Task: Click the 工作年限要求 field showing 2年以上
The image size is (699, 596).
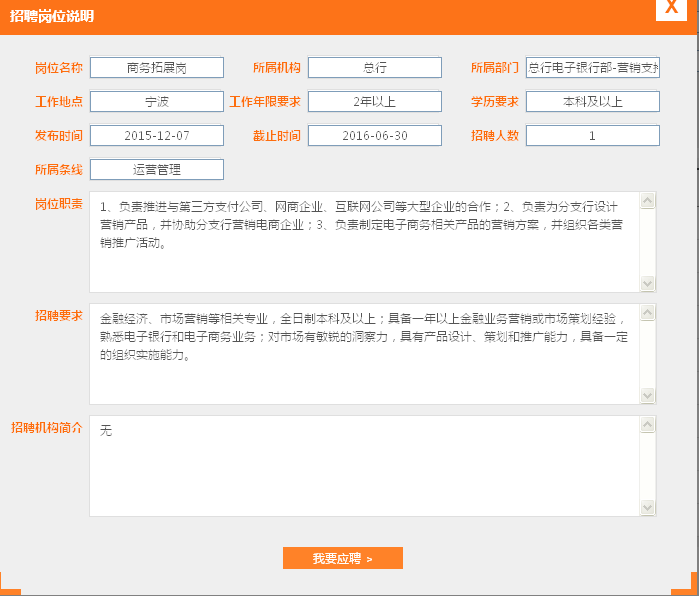Action: pos(375,102)
